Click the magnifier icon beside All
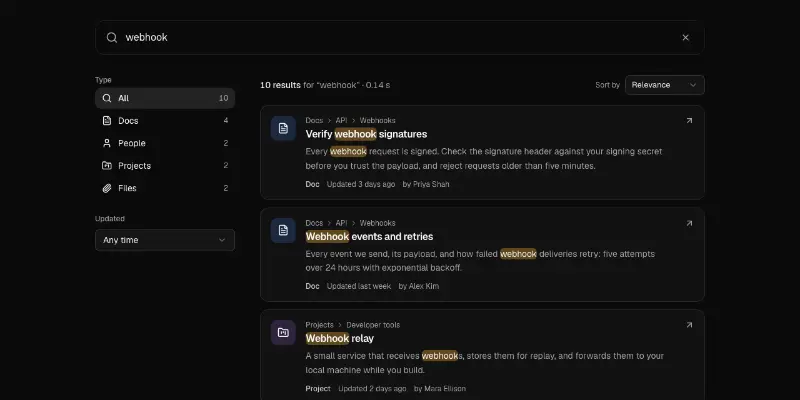The width and height of the screenshot is (800, 400). 107,98
